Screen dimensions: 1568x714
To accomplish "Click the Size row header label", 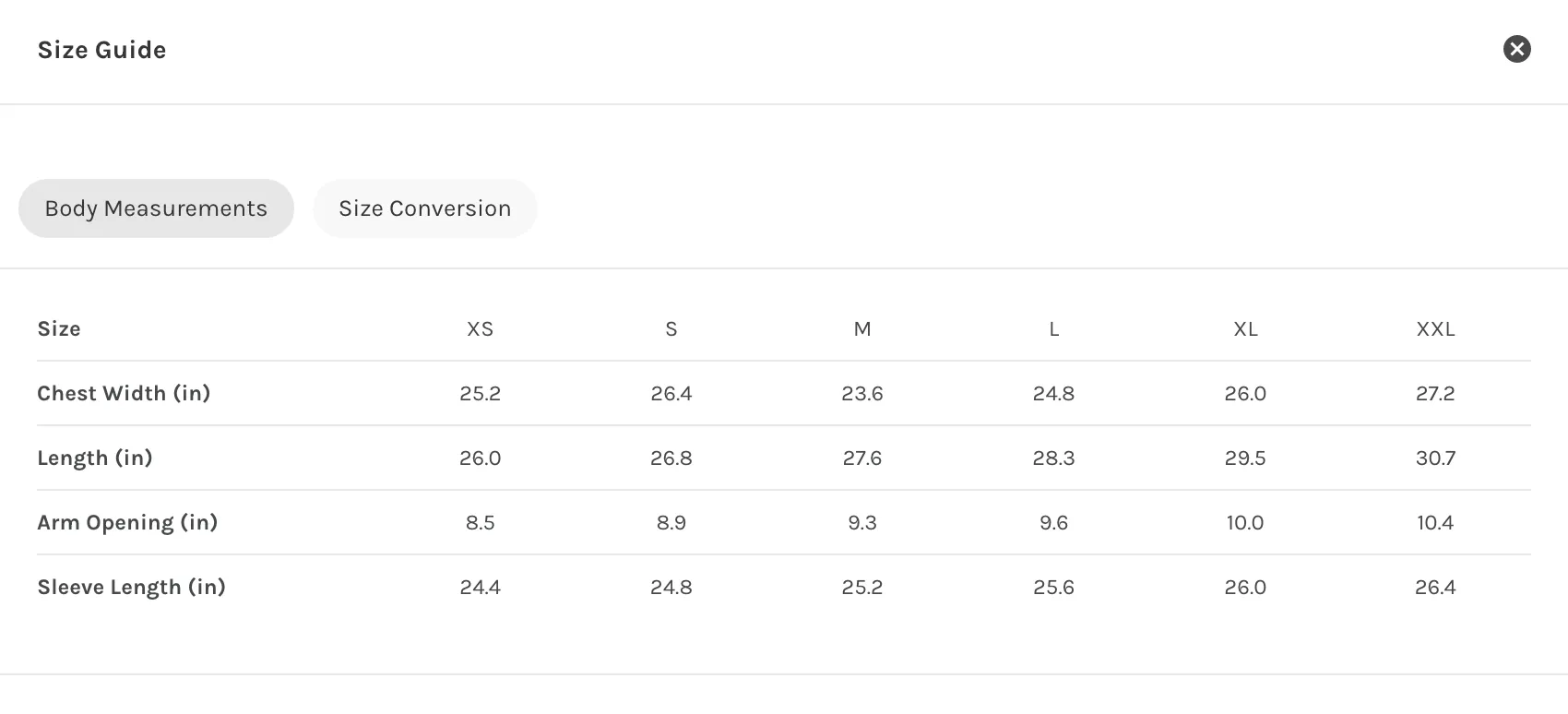I will coord(59,329).
